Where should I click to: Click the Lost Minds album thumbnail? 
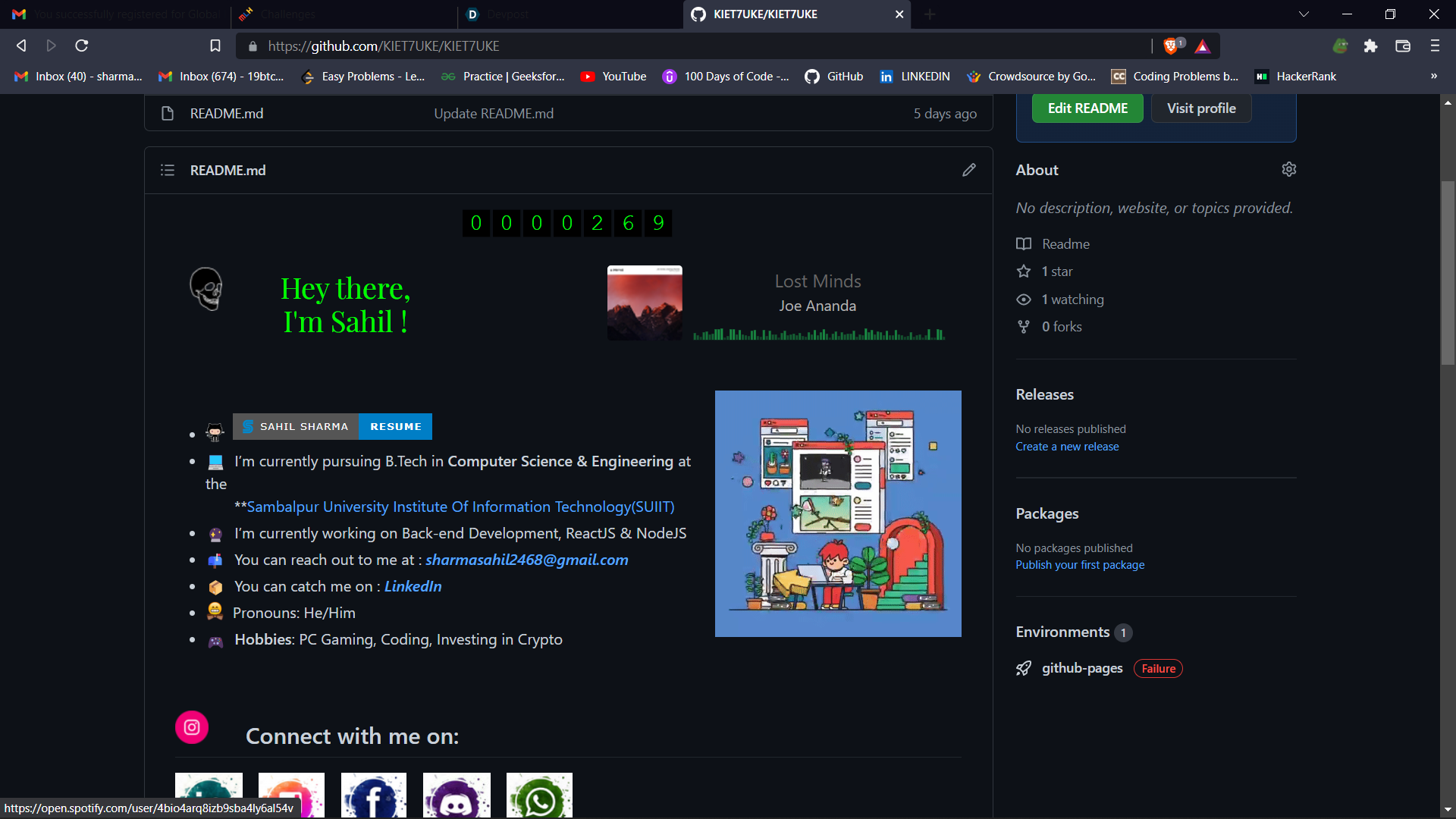point(645,303)
